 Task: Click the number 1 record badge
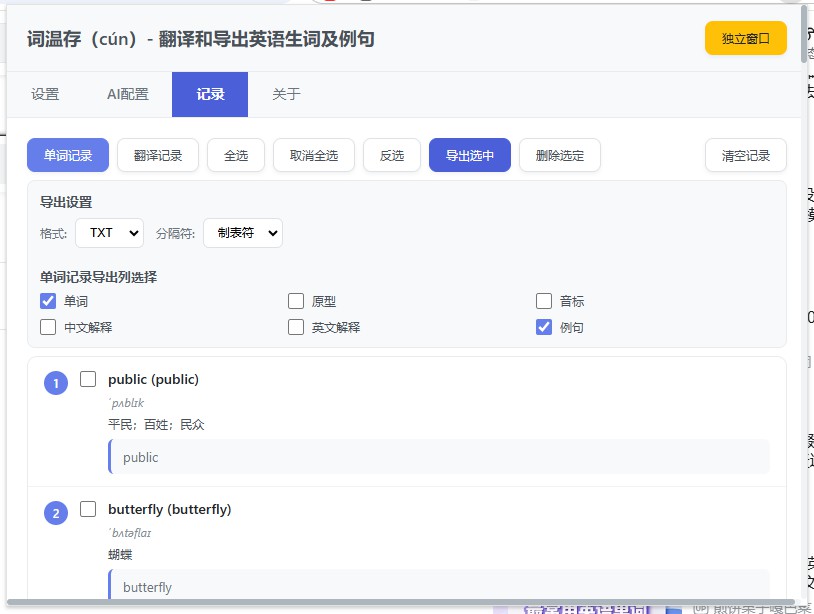tap(56, 384)
